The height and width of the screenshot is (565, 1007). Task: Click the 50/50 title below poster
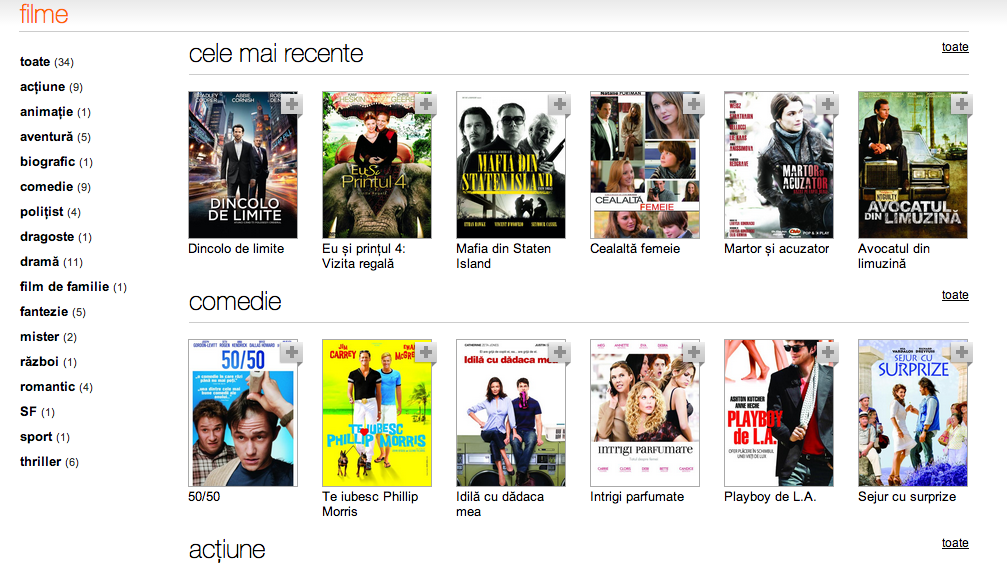(204, 497)
